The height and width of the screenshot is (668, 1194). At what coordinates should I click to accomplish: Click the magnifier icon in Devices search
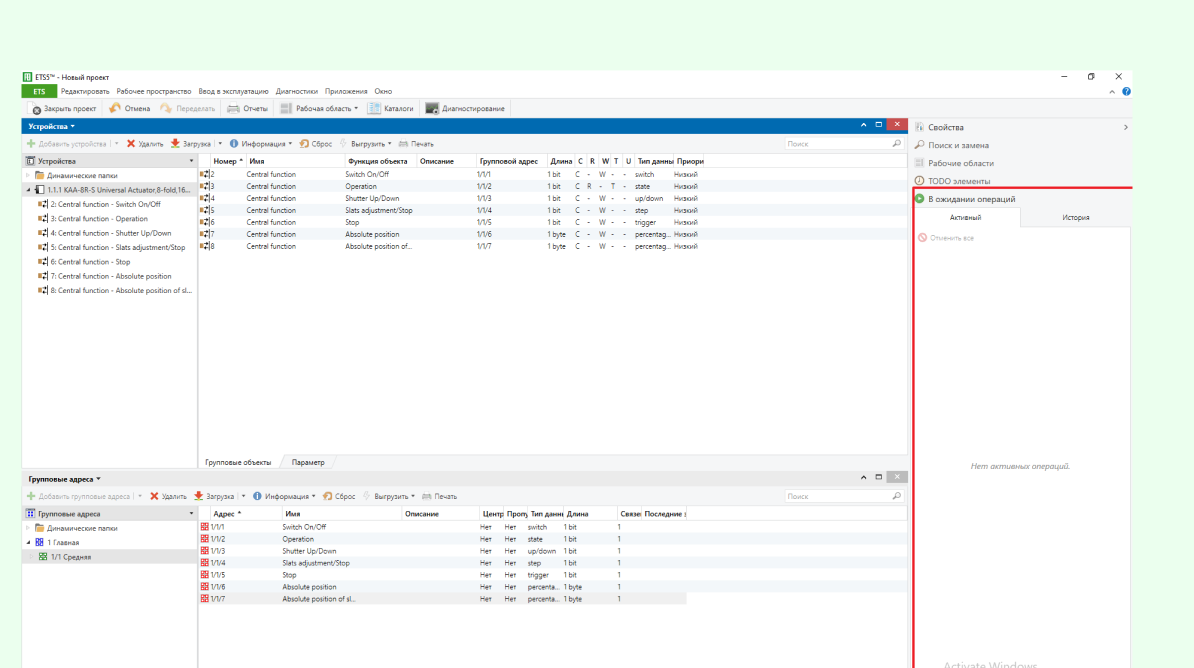coord(896,144)
